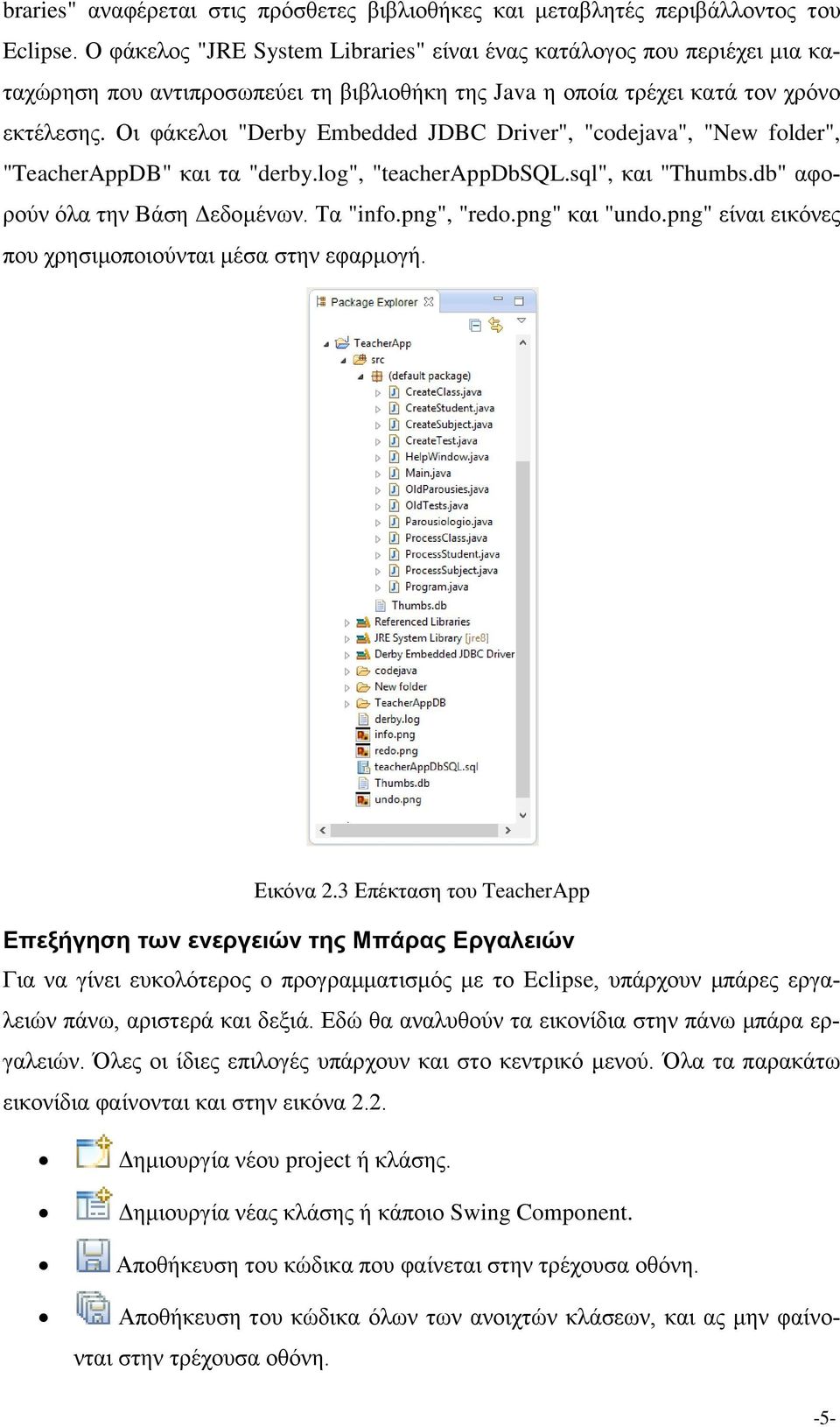The width and height of the screenshot is (840, 1427).
Task: Expand the Referenced Libraries node
Action: click(x=347, y=622)
